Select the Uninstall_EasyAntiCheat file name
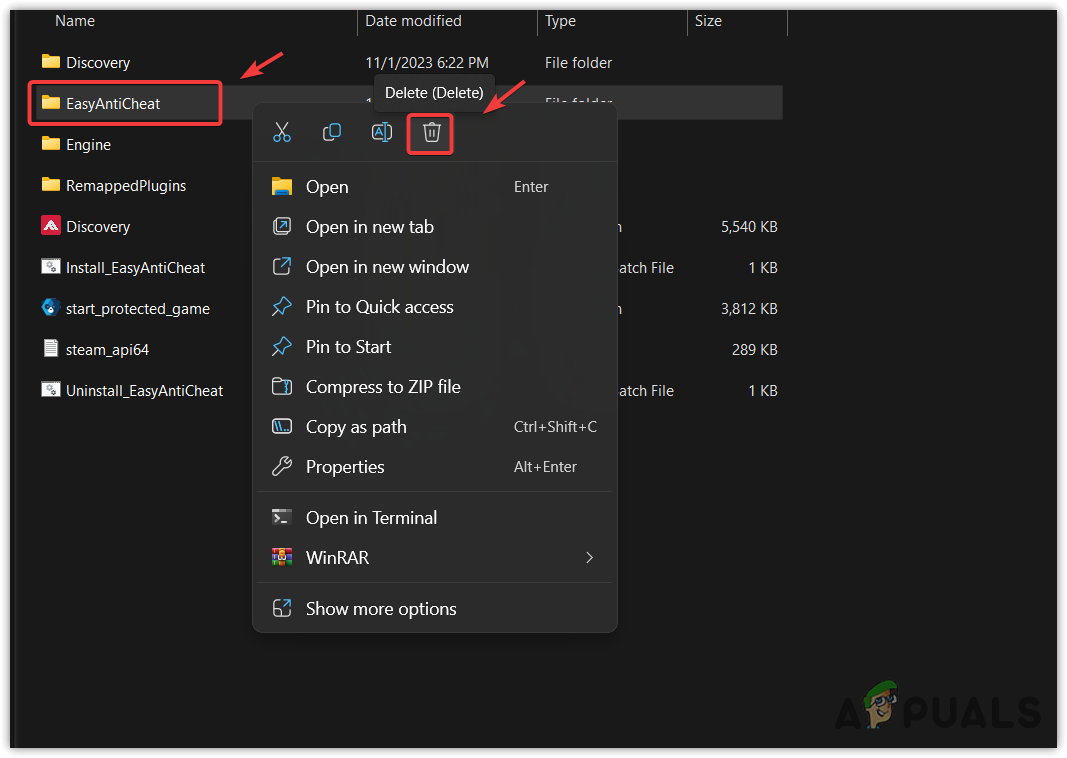Viewport: 1067px width, 758px height. 144,391
